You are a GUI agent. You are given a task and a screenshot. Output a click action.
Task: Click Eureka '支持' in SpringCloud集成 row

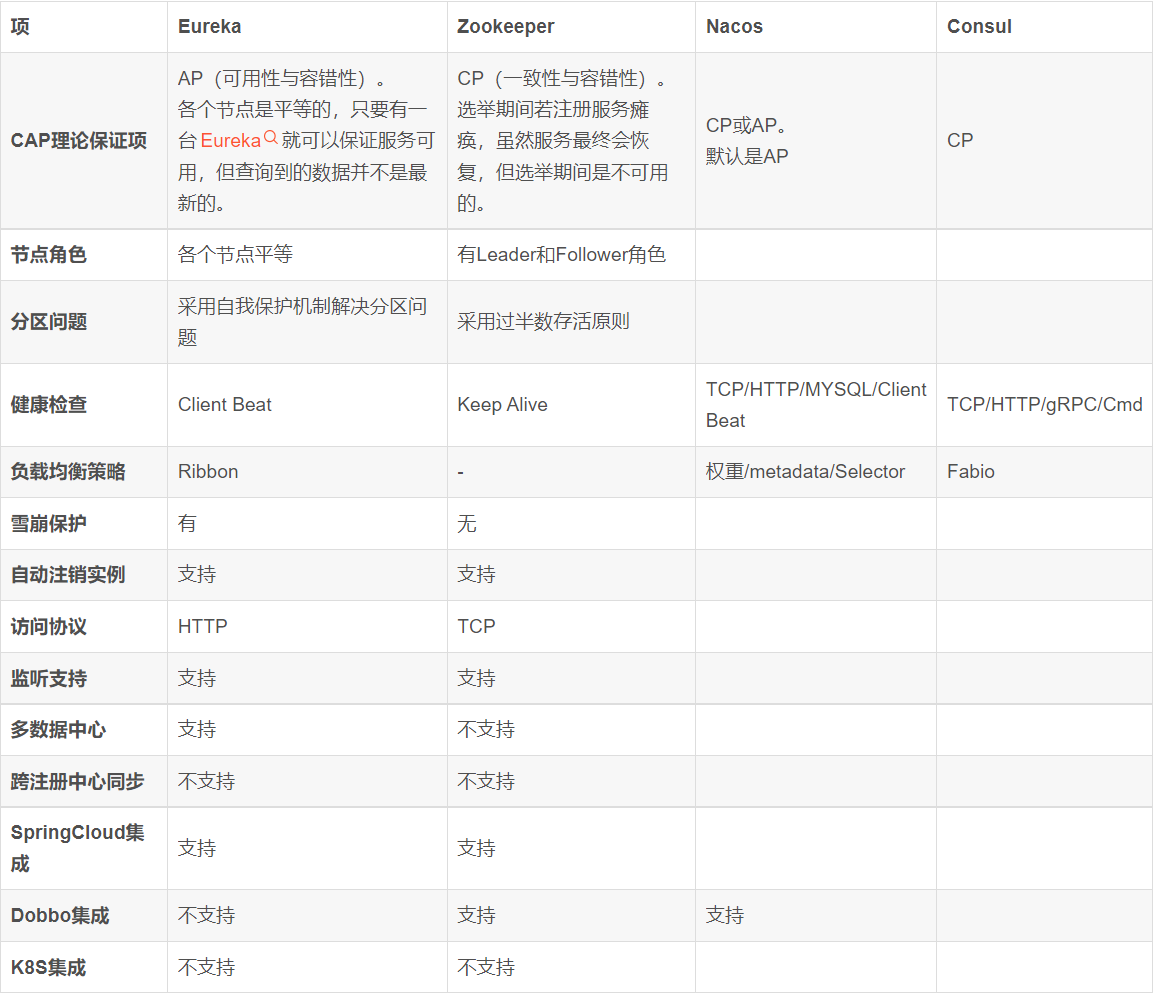pyautogui.click(x=307, y=848)
